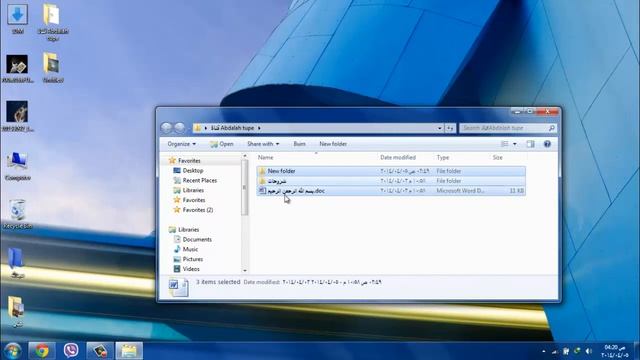The height and width of the screenshot is (360, 640).
Task: Click Abdalah tupe in the address path
Action: [x=233, y=128]
